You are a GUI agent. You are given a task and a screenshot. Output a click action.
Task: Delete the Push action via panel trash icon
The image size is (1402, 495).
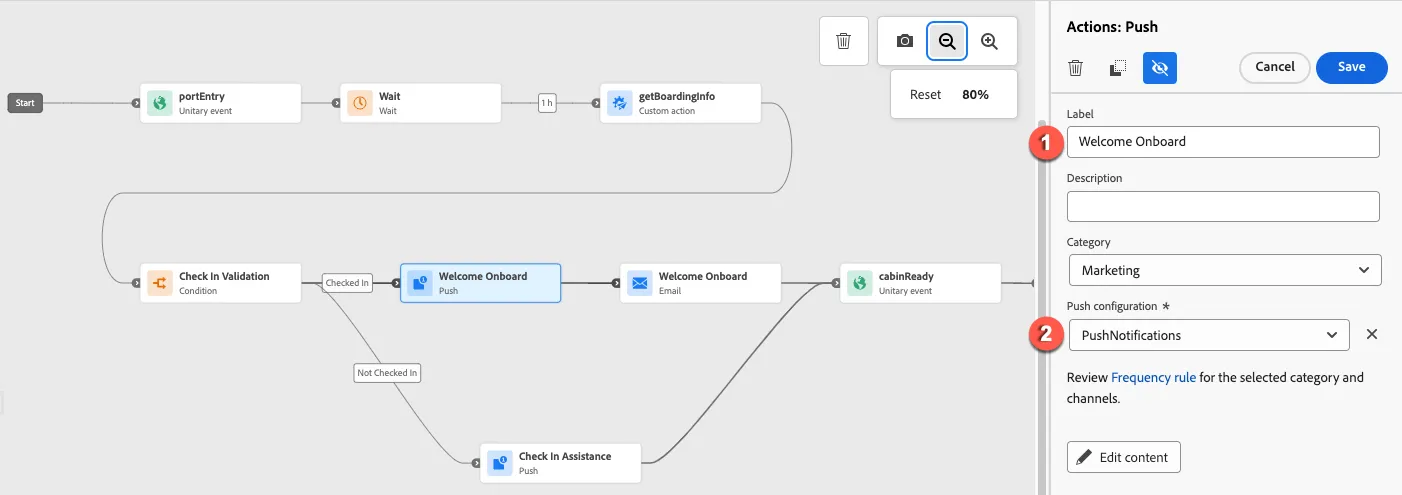[1076, 68]
